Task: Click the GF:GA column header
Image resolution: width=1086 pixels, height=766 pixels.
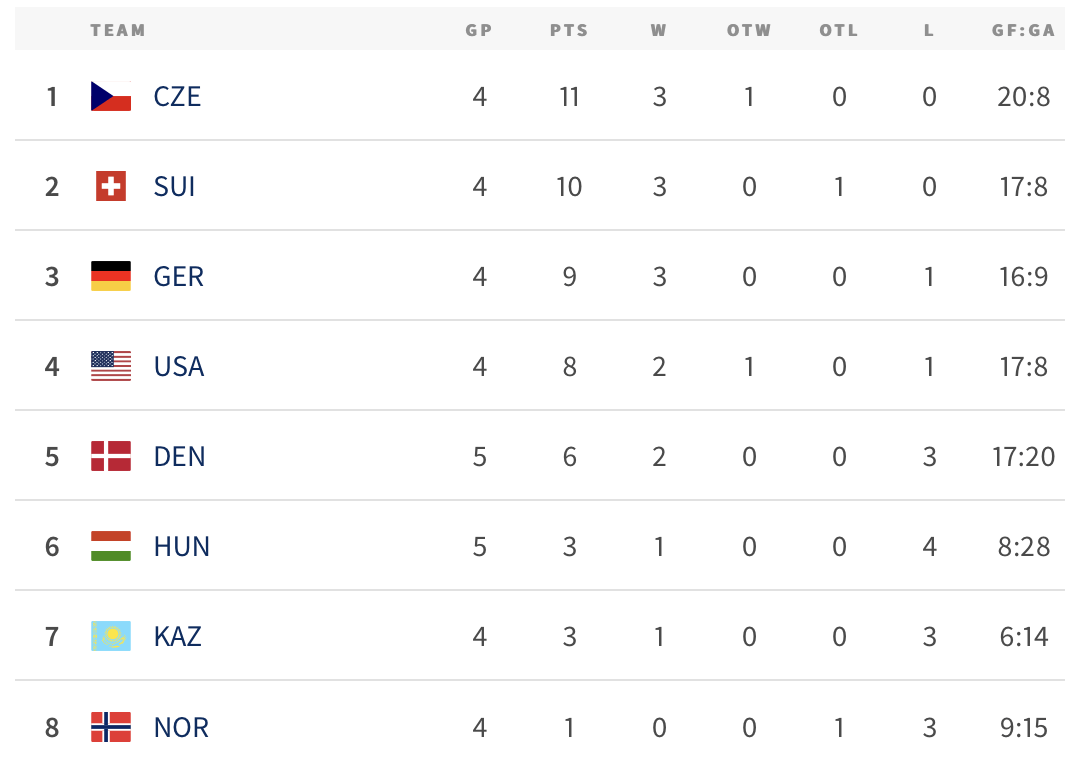Action: click(x=1023, y=30)
